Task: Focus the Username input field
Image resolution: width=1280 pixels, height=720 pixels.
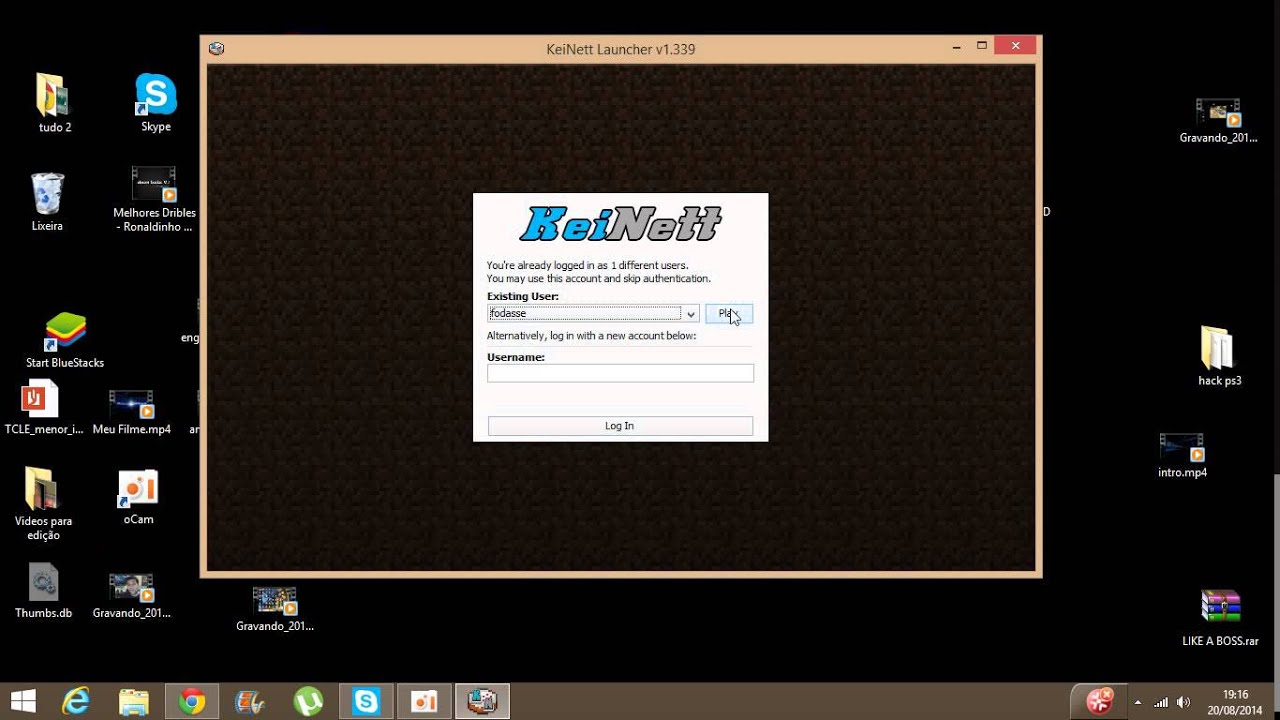Action: click(x=620, y=373)
